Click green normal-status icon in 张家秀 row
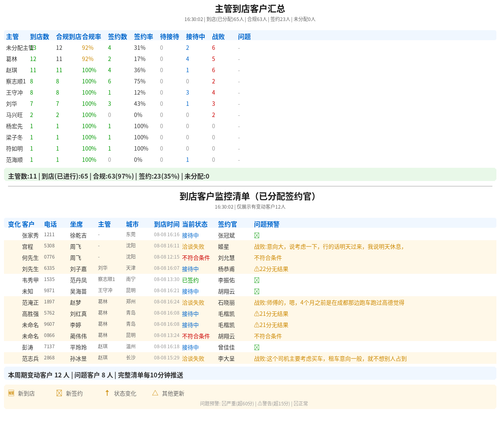Image resolution: width=500 pixels, height=426 pixels. pos(257,235)
